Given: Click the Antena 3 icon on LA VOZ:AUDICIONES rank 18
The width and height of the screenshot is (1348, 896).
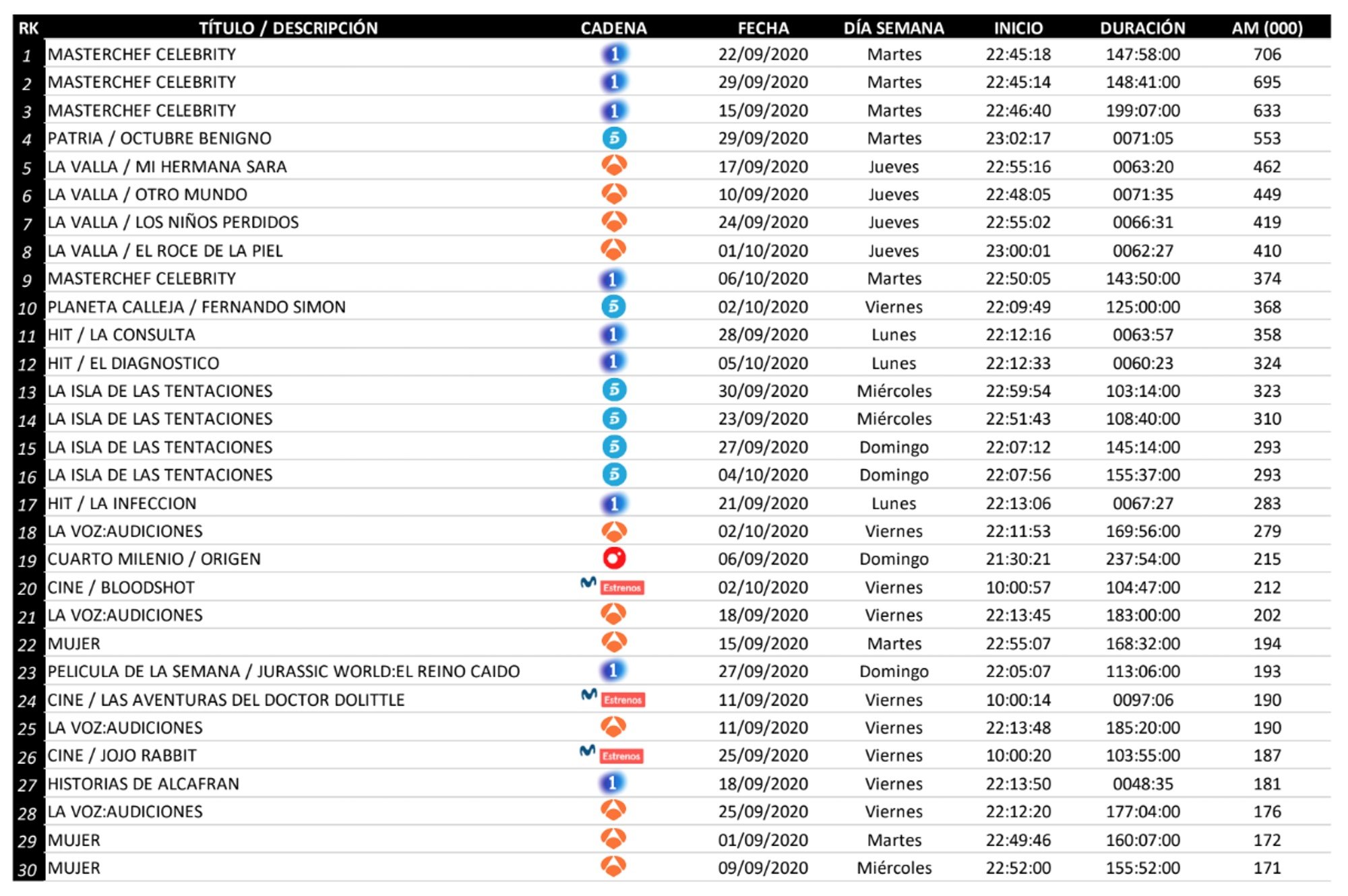Looking at the screenshot, I should click(616, 531).
